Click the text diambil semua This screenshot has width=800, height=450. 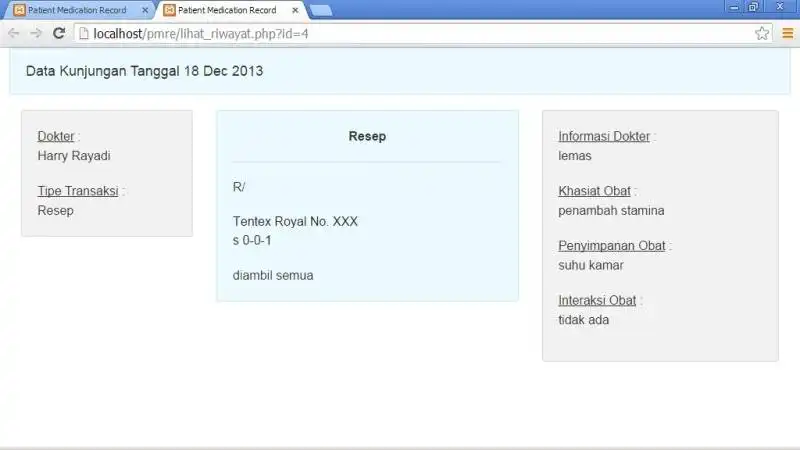tap(273, 275)
